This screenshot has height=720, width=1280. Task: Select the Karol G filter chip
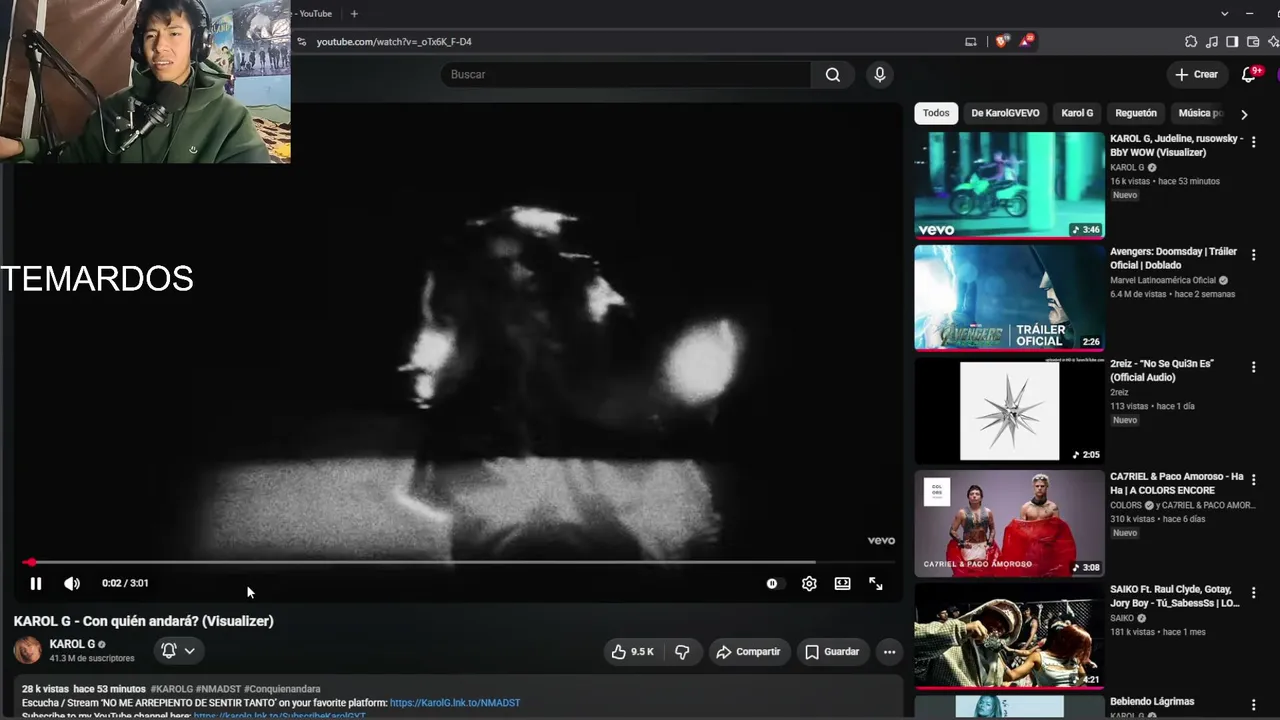coord(1077,113)
